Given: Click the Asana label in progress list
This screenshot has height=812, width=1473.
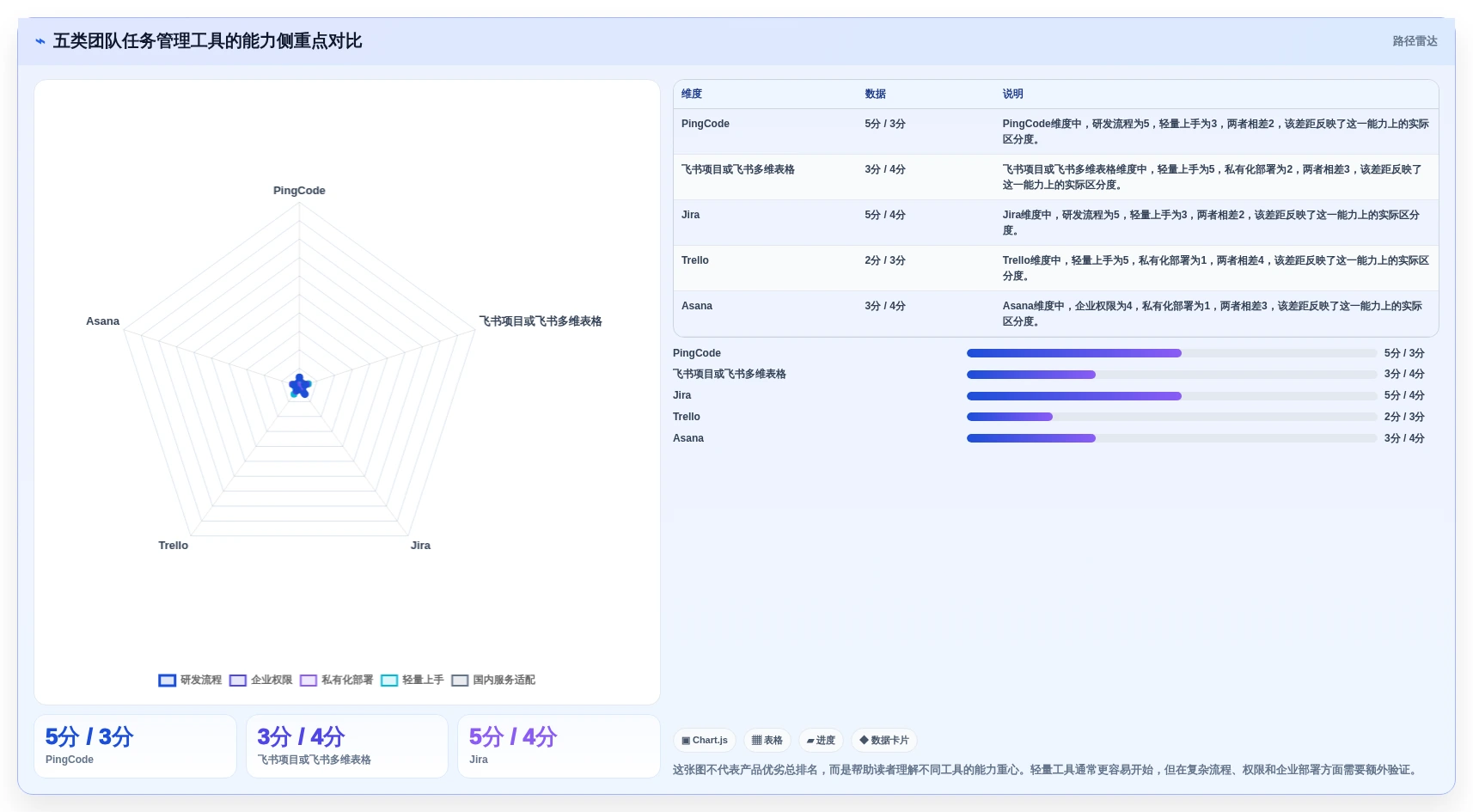Looking at the screenshot, I should pyautogui.click(x=688, y=438).
